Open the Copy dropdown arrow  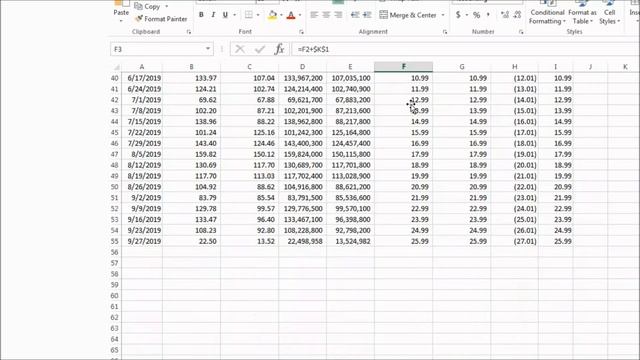tap(167, 7)
